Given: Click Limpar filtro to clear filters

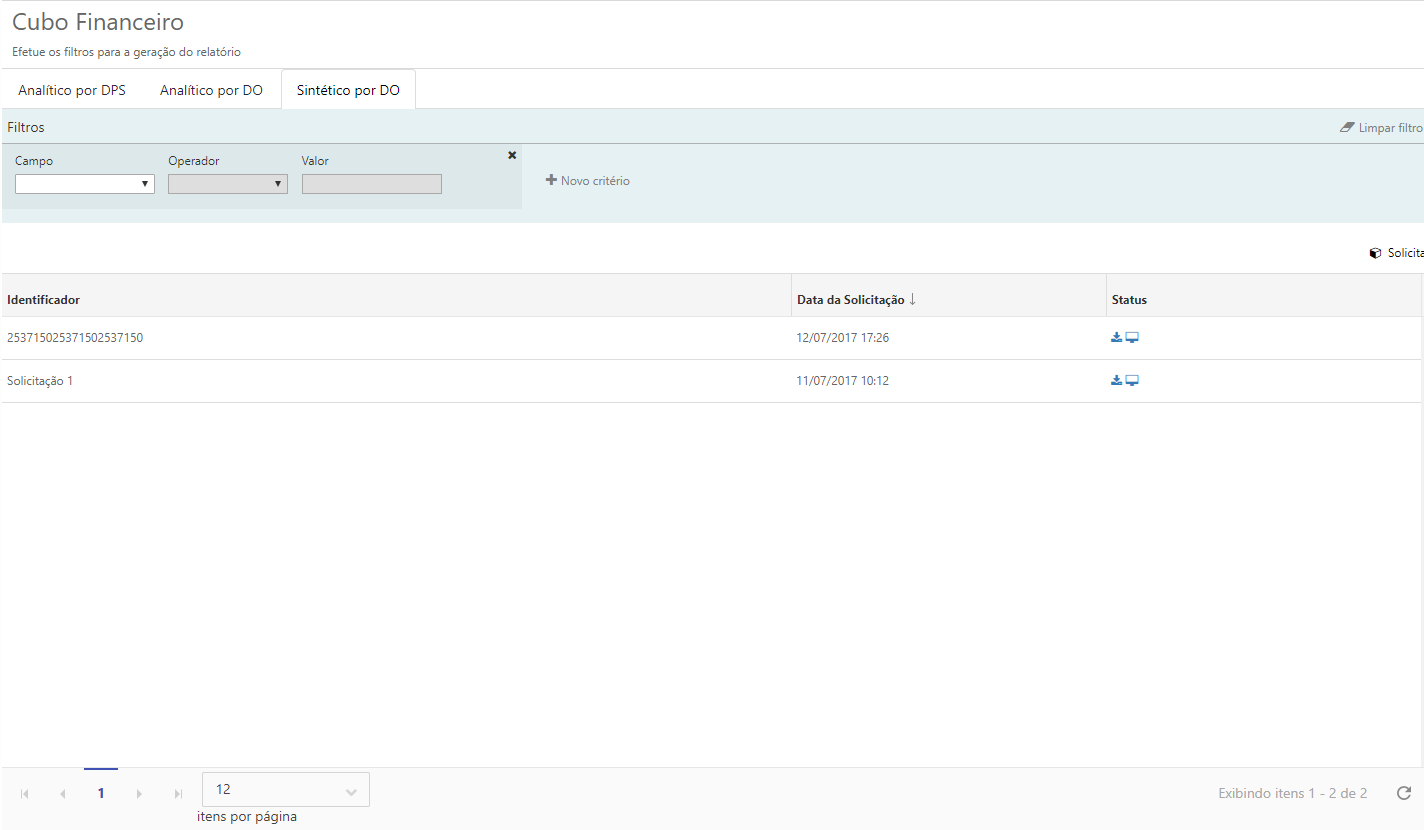Looking at the screenshot, I should coord(1382,128).
